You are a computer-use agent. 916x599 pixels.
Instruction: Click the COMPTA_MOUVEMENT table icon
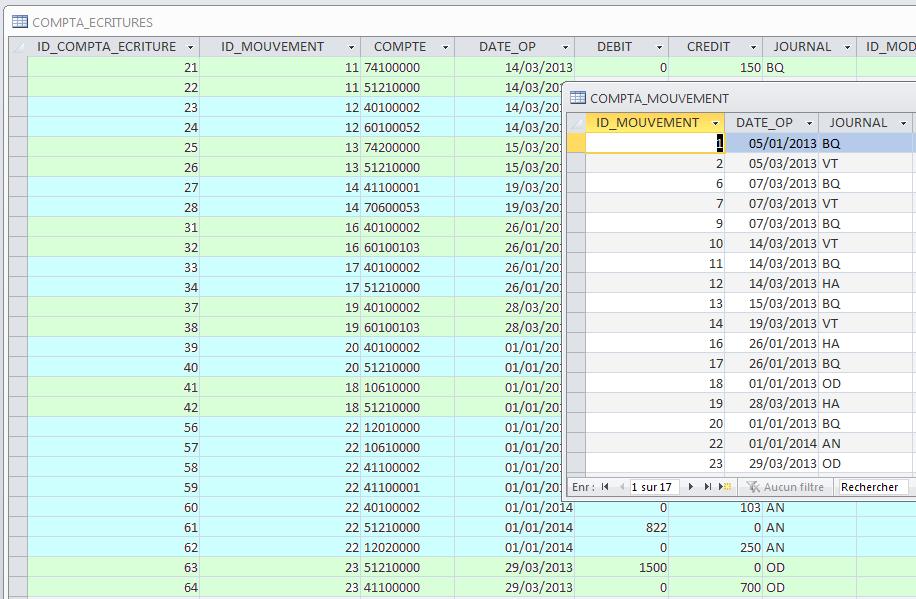click(578, 98)
